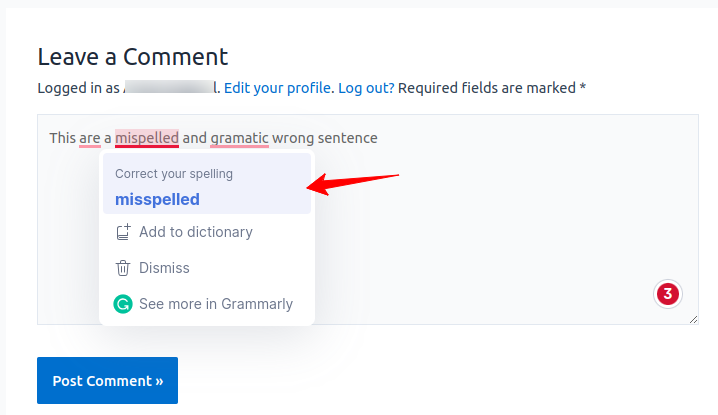The image size is (718, 415).
Task: Click the Add to dictionary book icon
Action: tap(123, 232)
